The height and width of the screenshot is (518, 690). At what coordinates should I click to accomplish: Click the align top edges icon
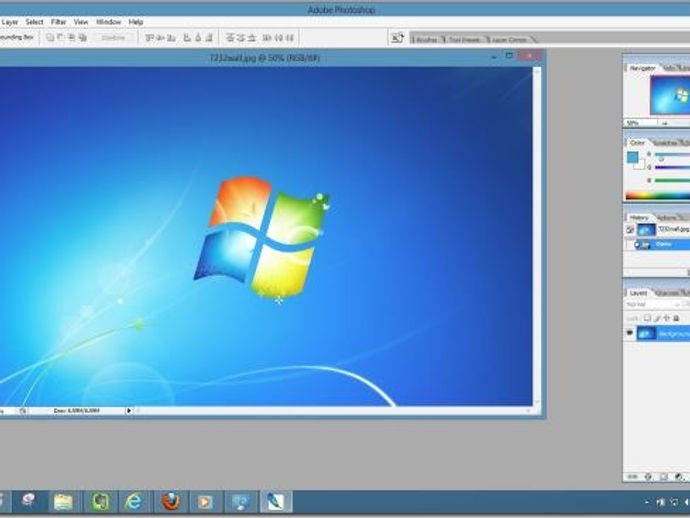(x=149, y=38)
